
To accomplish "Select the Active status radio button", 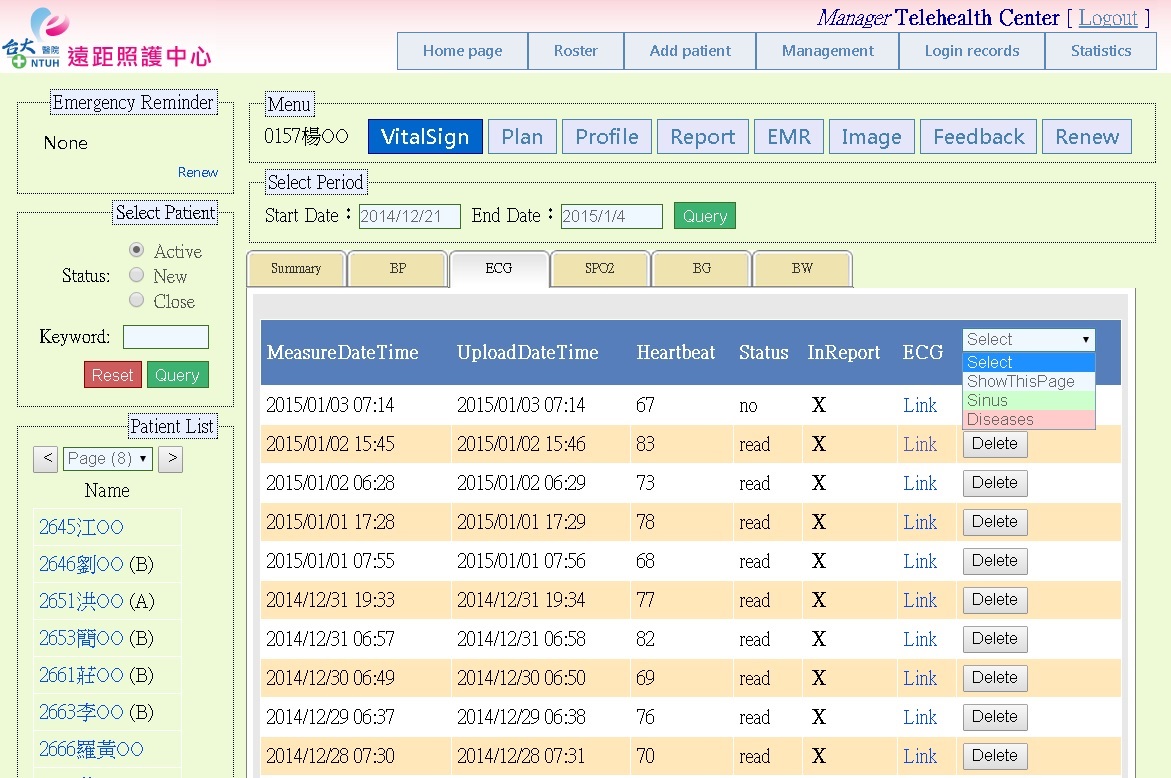I will coord(137,250).
